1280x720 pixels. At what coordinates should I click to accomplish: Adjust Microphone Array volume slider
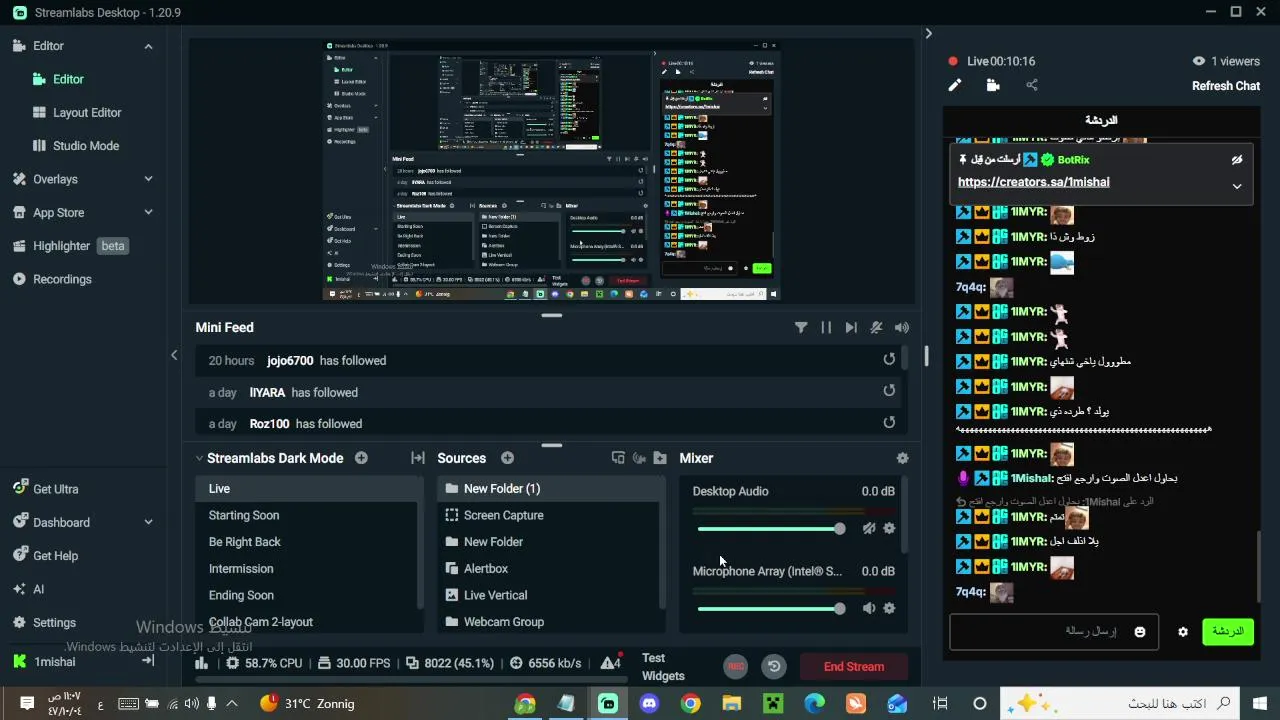pos(771,609)
